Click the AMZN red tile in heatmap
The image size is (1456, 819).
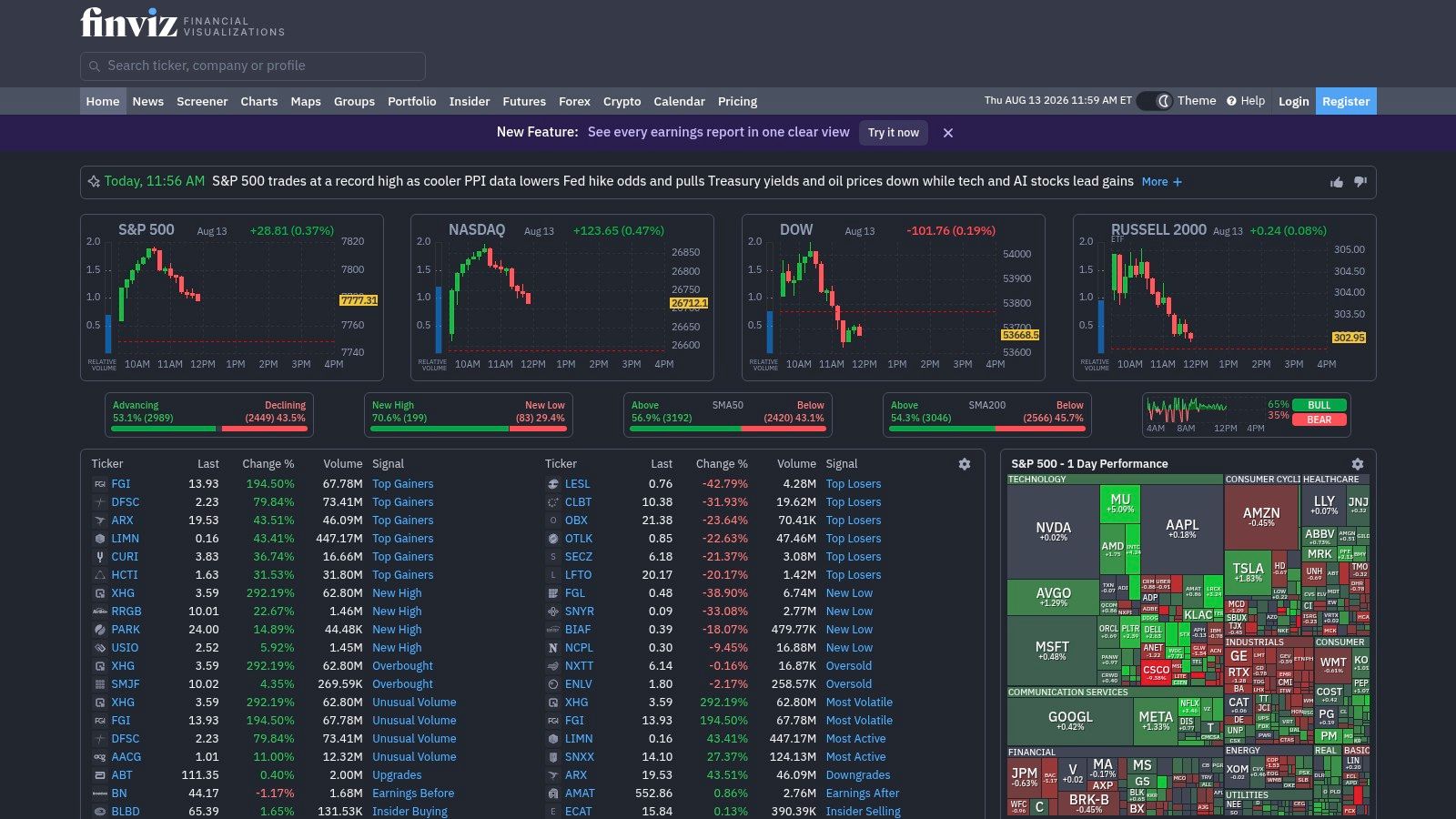1261,516
